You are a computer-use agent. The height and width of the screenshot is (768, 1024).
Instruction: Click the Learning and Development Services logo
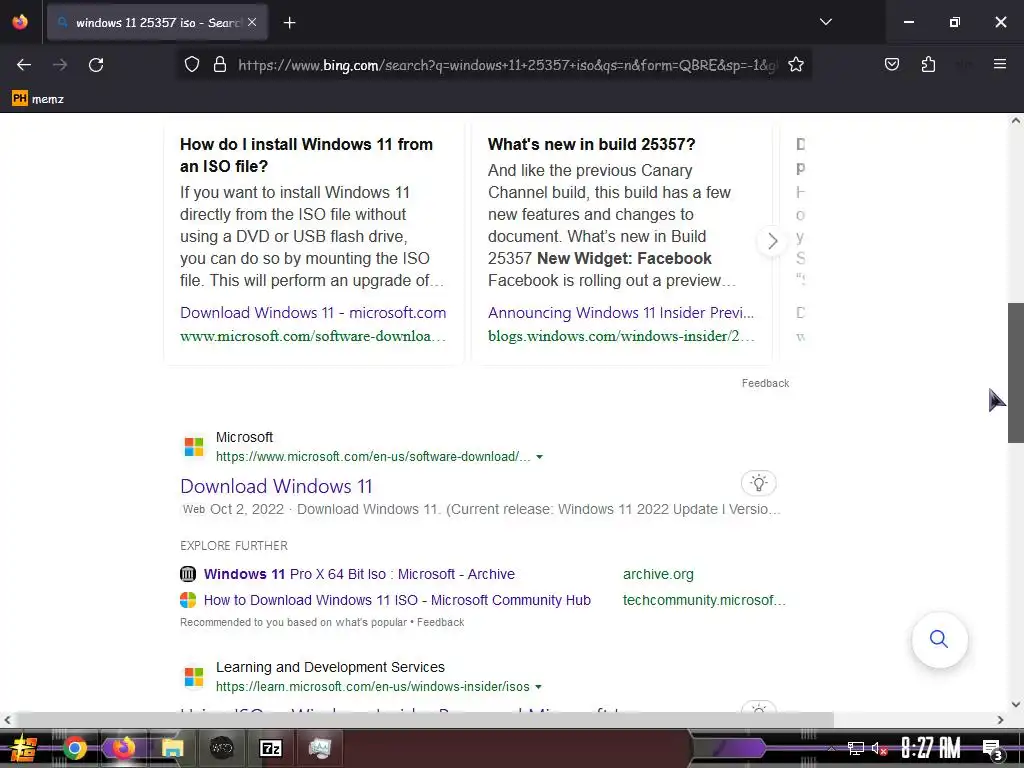coord(194,677)
